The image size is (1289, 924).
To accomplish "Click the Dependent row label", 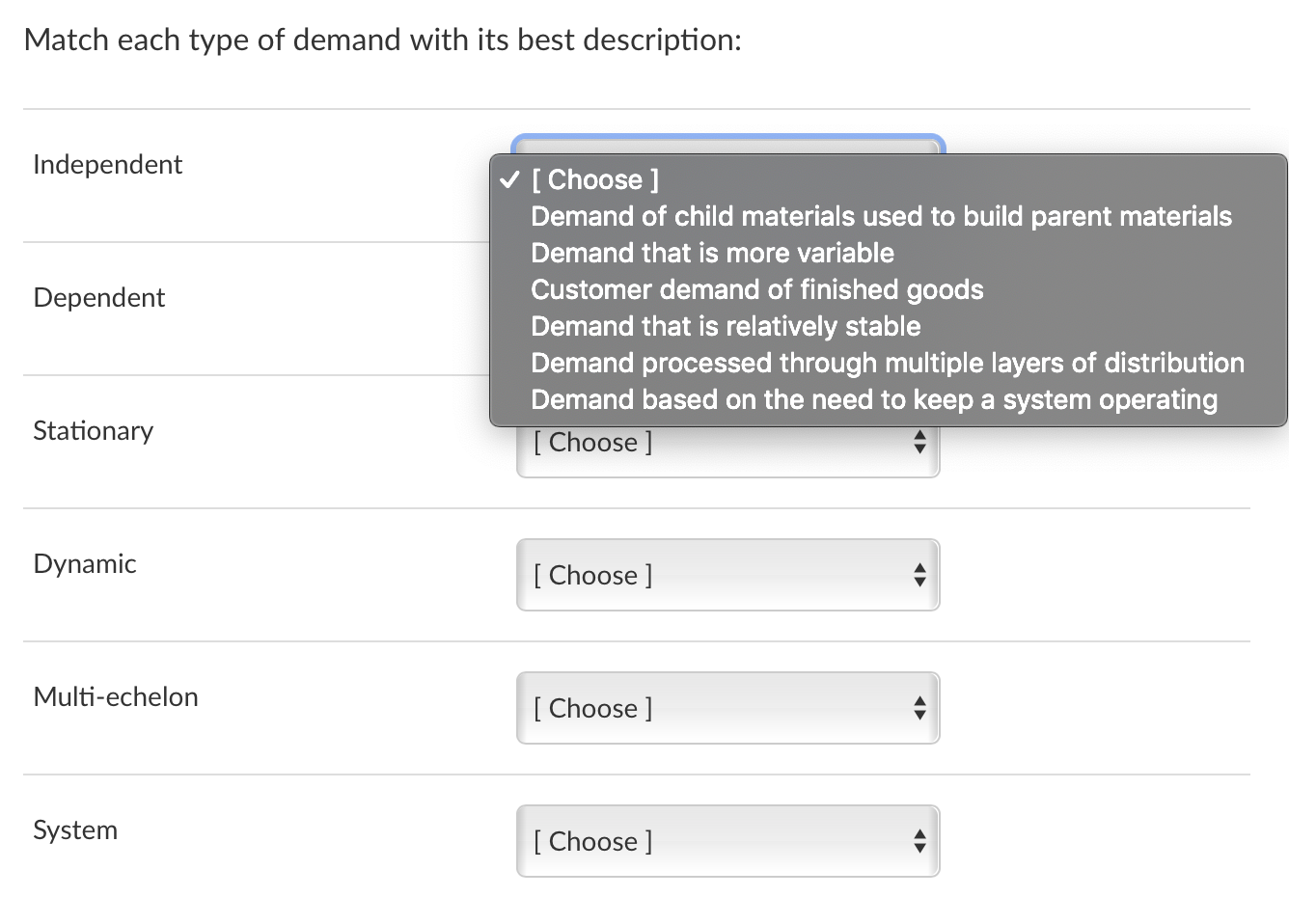I will 98,298.
